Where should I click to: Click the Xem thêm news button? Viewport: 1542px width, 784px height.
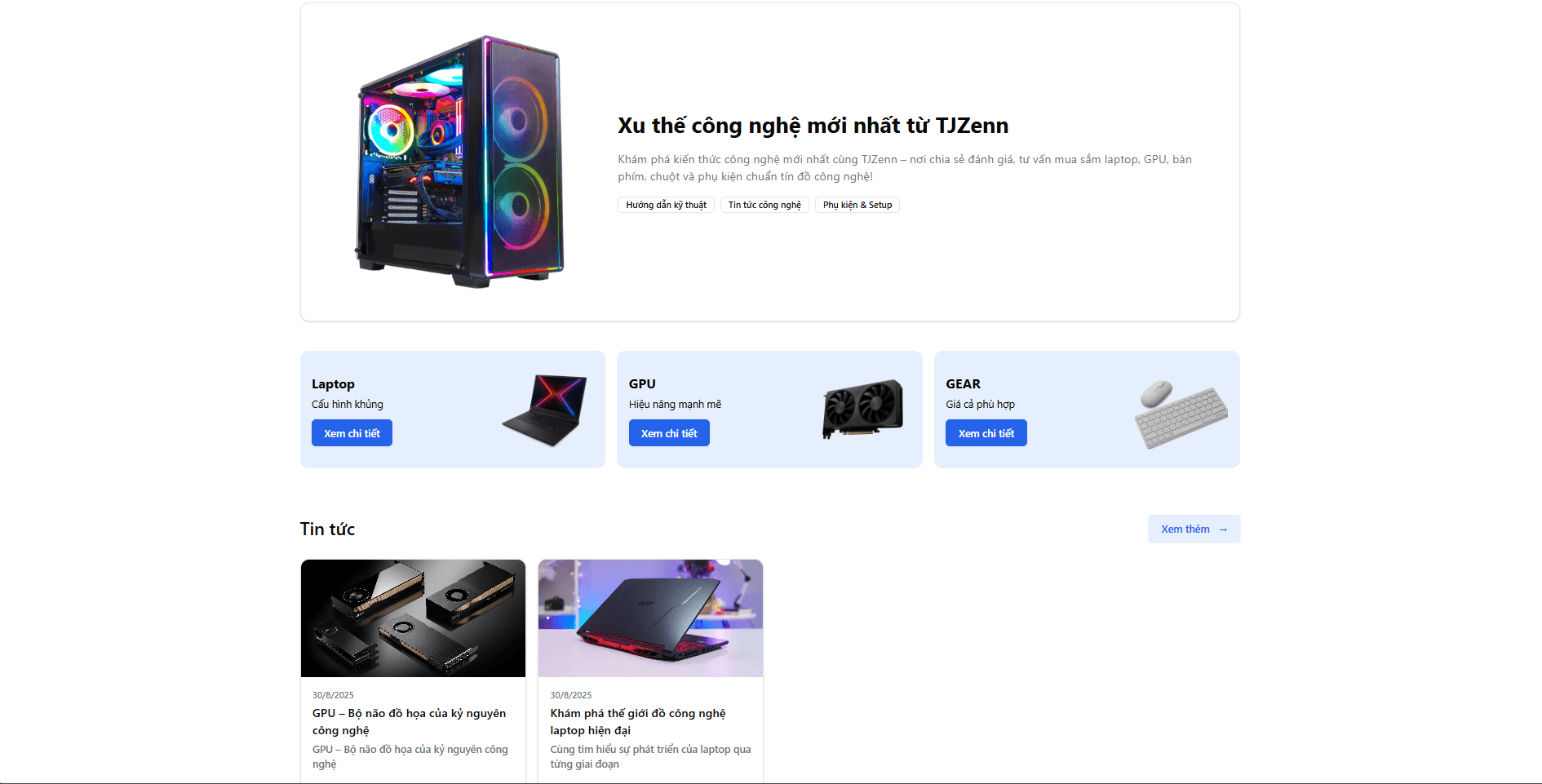click(1194, 529)
